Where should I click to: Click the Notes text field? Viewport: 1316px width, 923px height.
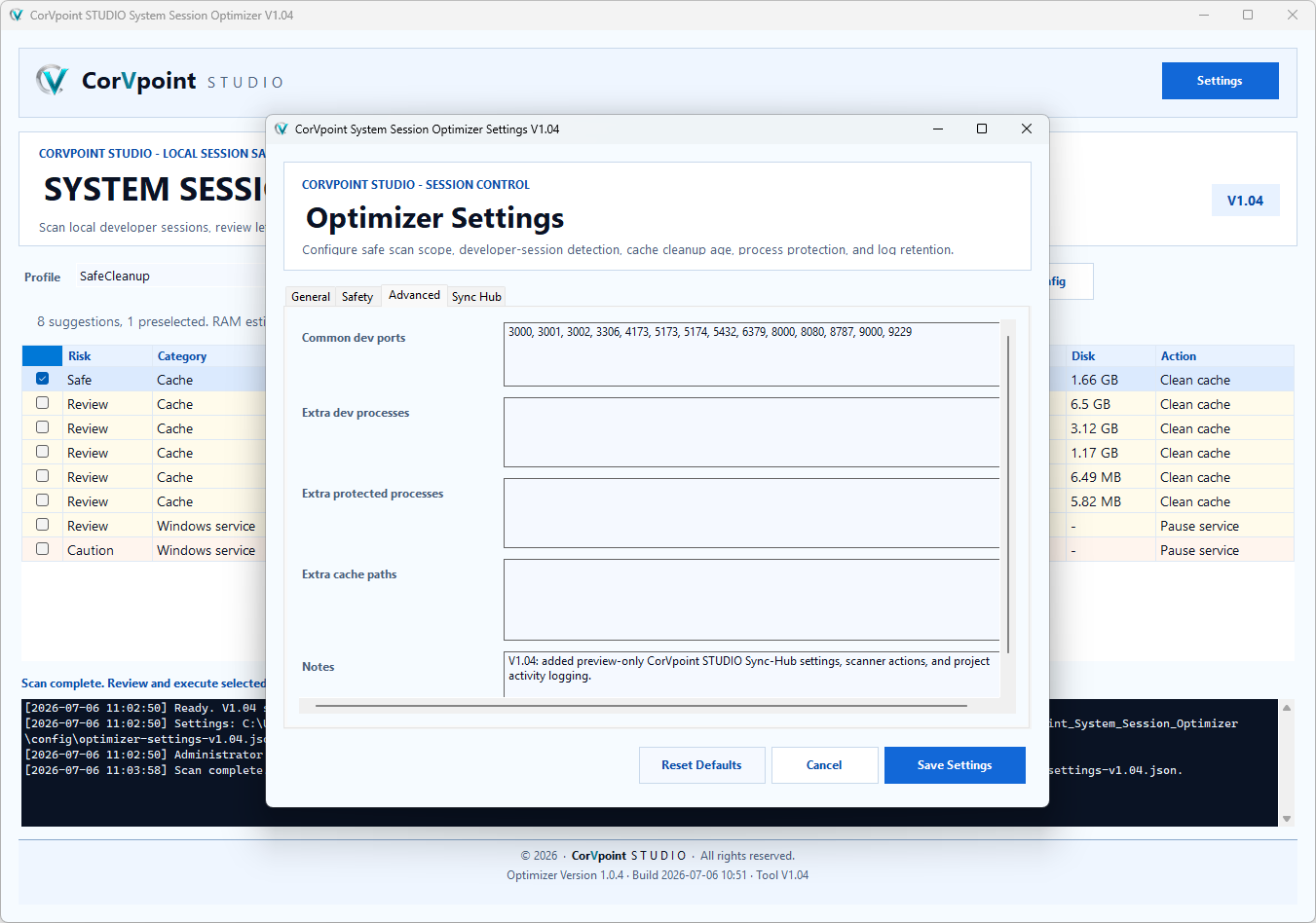(752, 674)
